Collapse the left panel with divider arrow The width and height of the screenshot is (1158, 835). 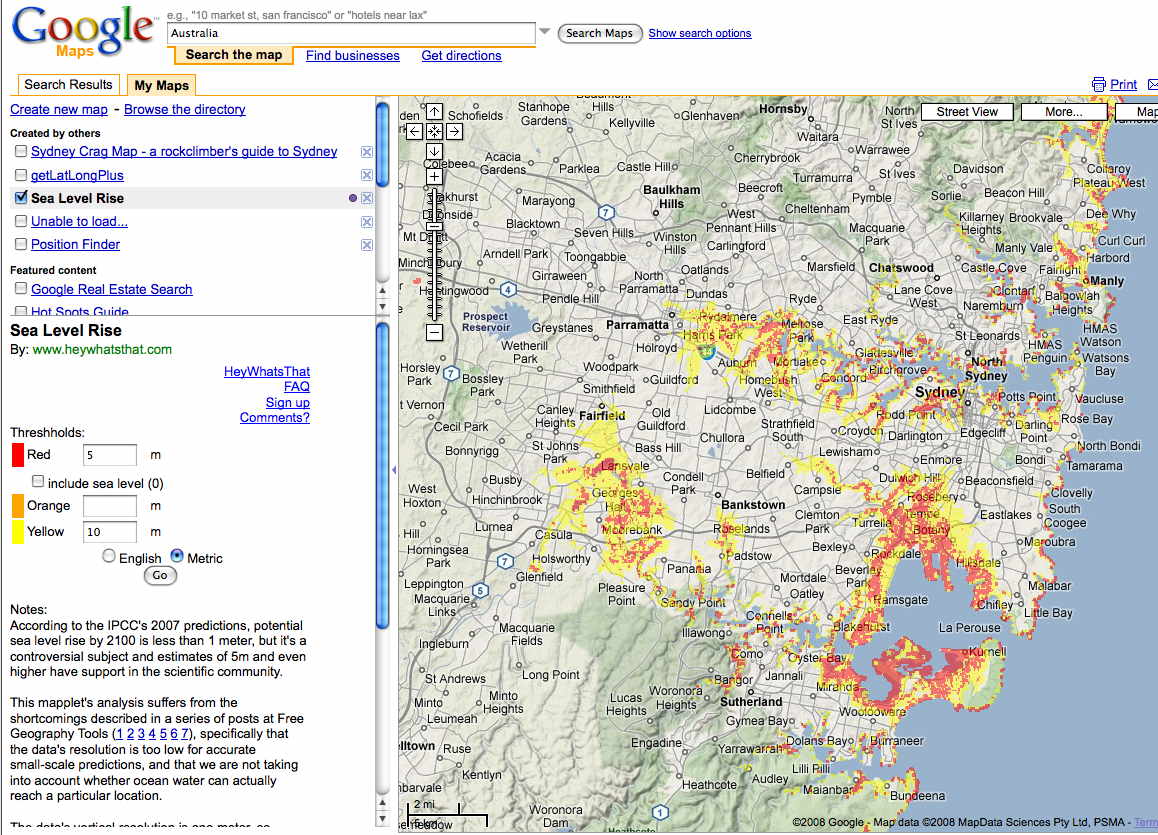point(394,469)
